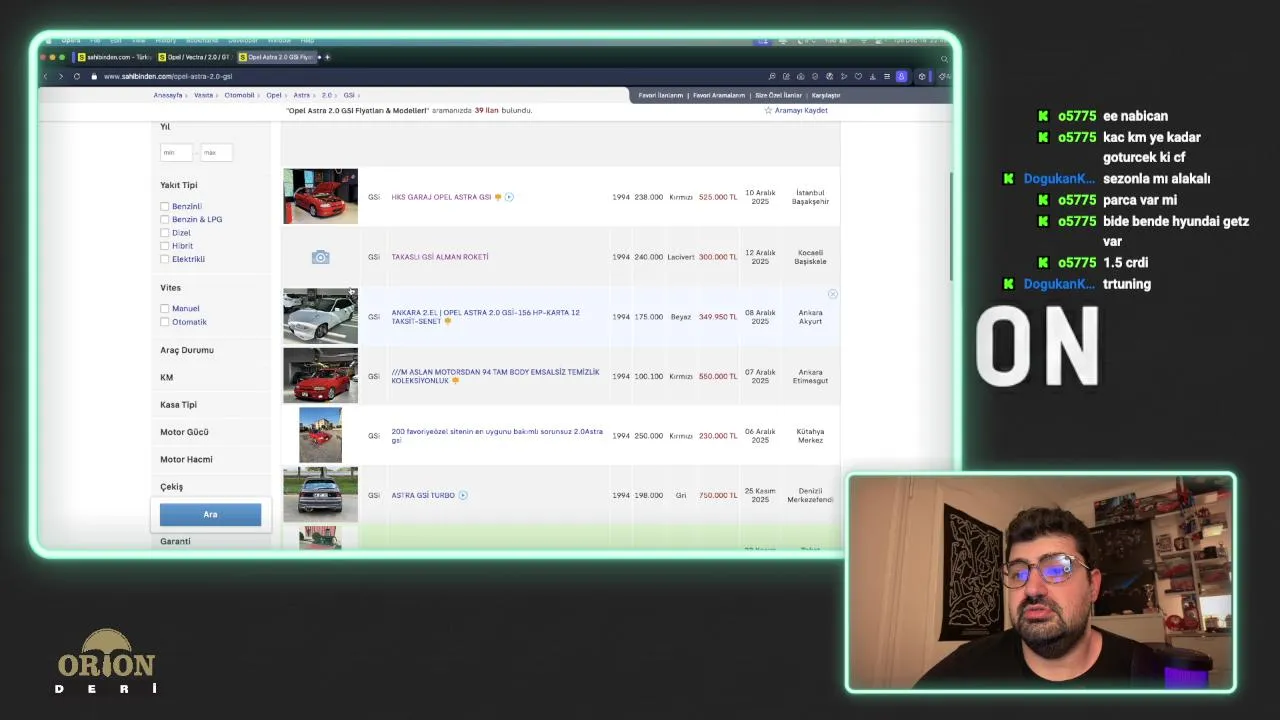This screenshot has width=1280, height=720.
Task: Expand the Çekiş filter section
Action: pos(171,487)
